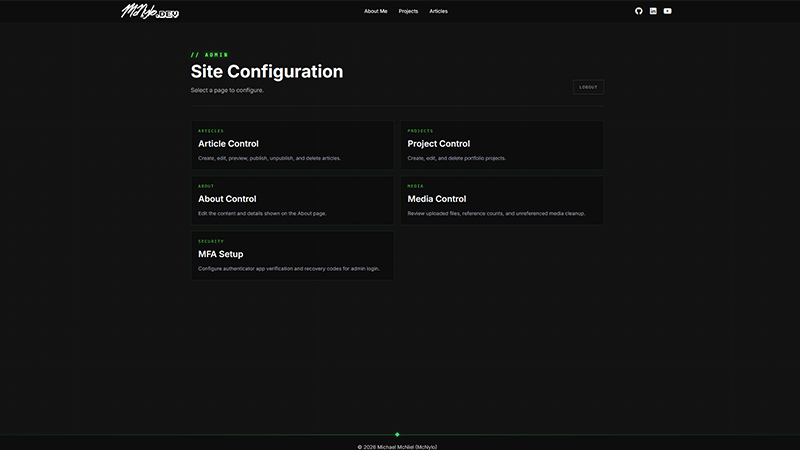
Task: Open the MFA Setup card
Action: [292, 256]
